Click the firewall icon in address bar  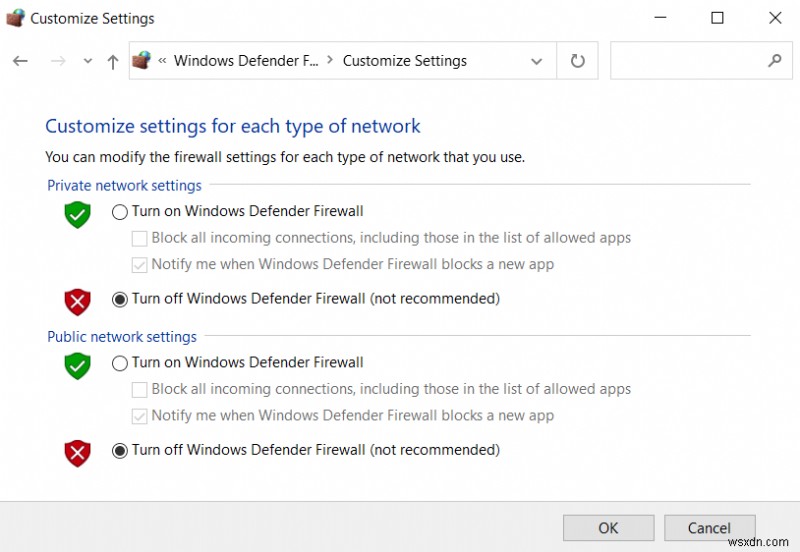point(142,61)
